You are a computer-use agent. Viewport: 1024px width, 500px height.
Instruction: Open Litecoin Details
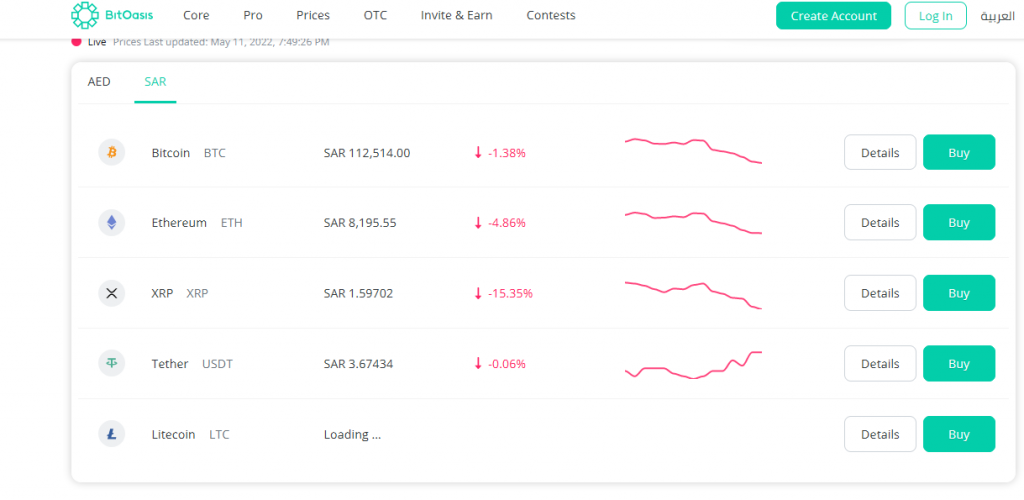880,434
